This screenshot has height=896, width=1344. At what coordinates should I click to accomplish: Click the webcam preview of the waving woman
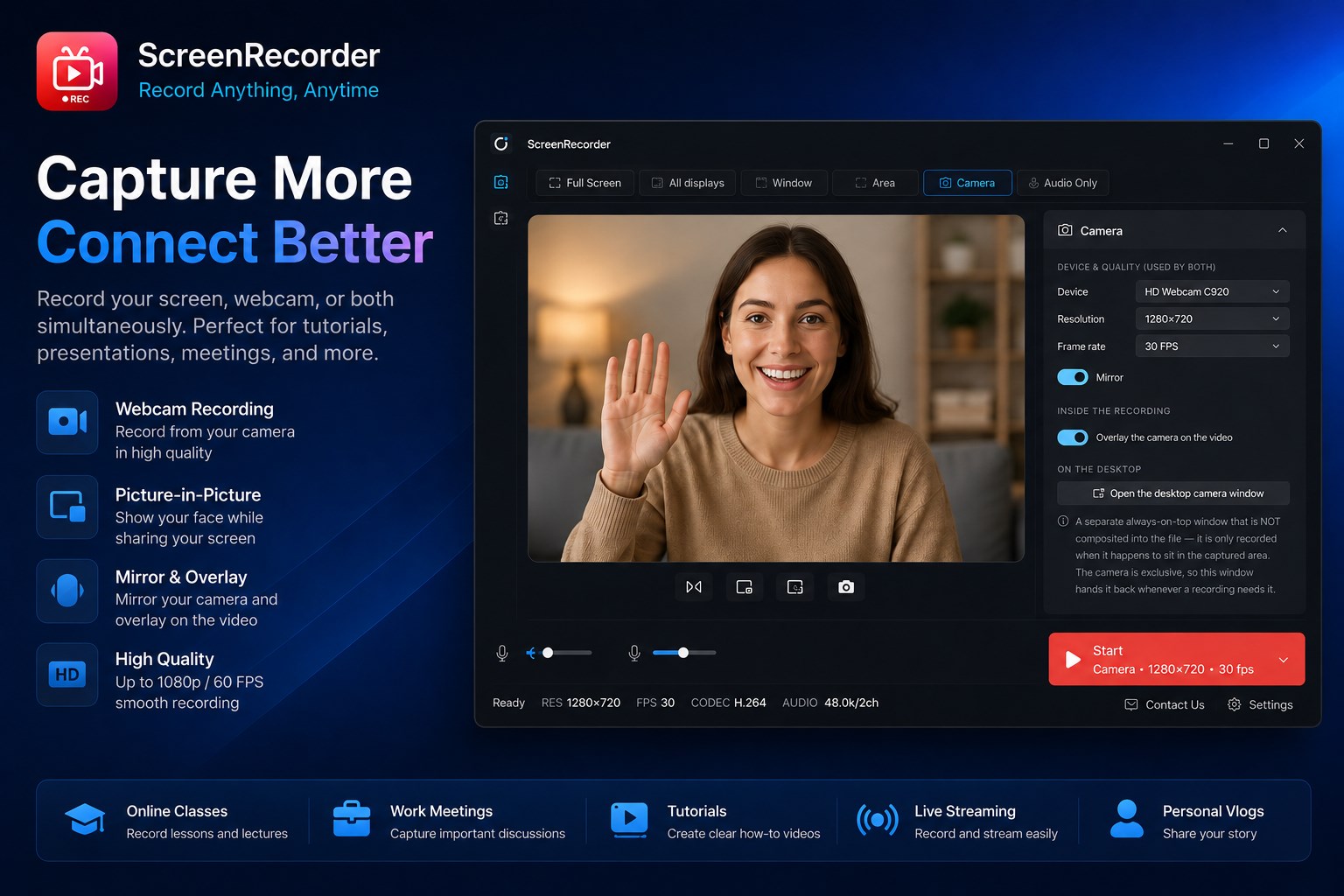(x=776, y=388)
